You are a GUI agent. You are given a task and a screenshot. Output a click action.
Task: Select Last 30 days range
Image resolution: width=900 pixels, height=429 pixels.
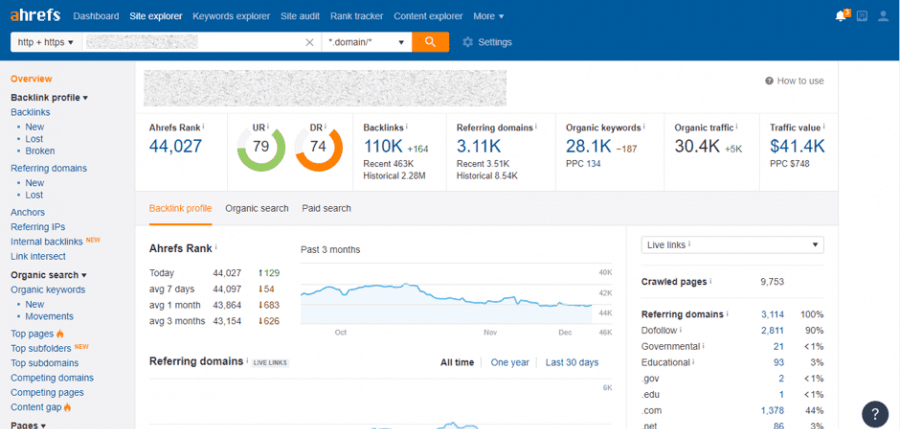[572, 362]
